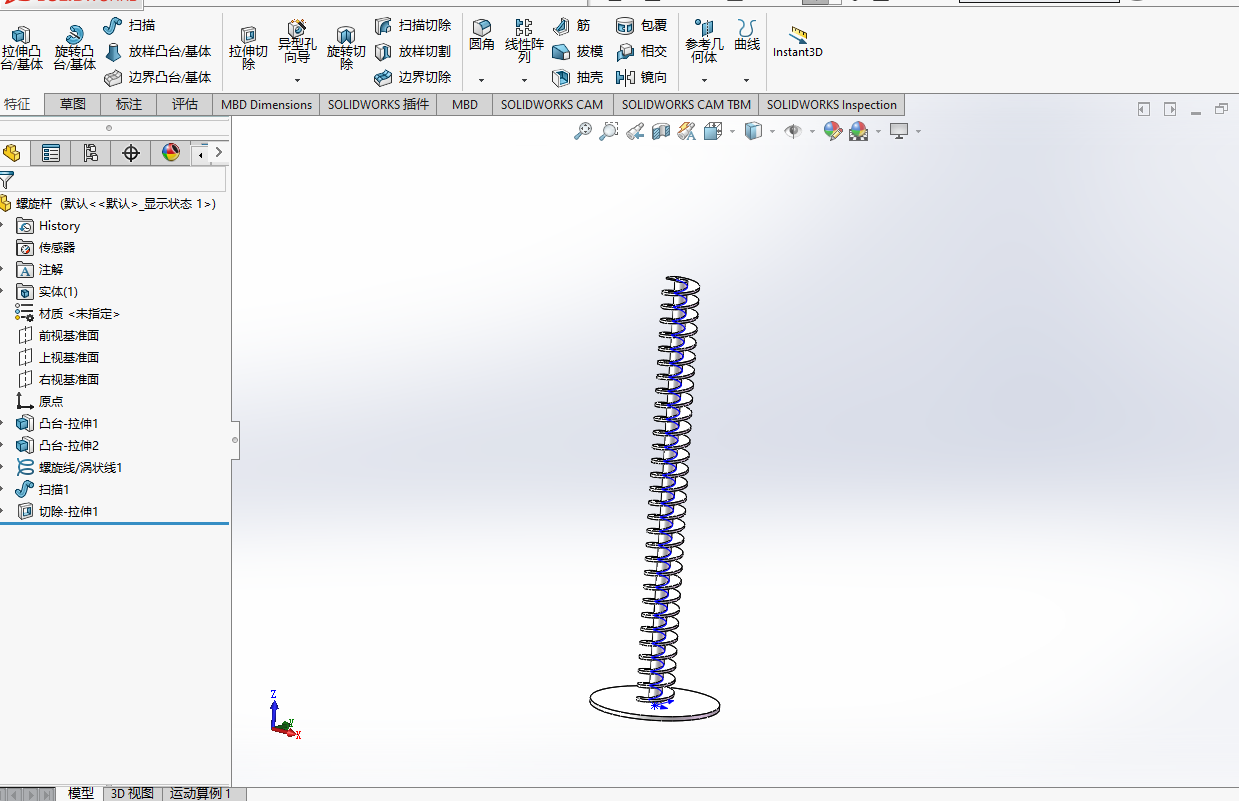Image resolution: width=1239 pixels, height=801 pixels.
Task: Open the DisplayManager color ball tab
Action: click(x=171, y=153)
